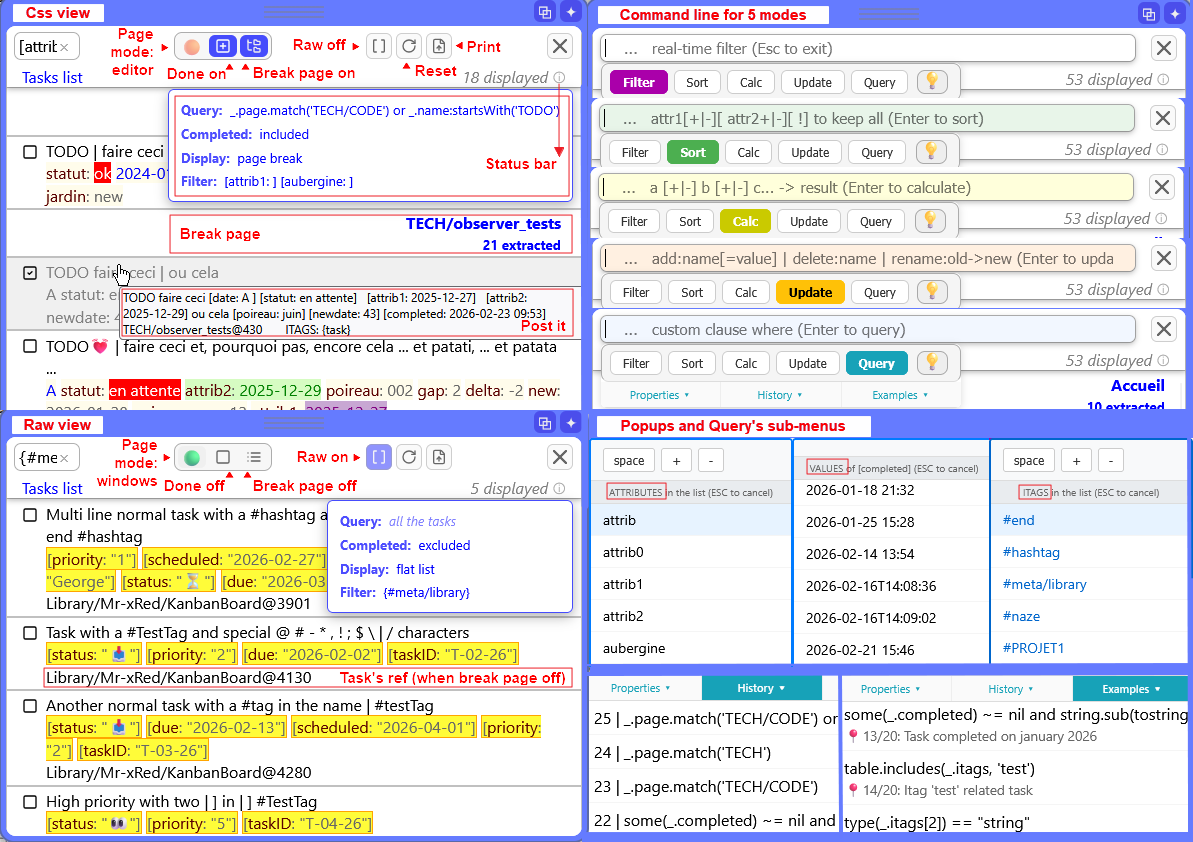
Task: Select 'aubergine' in the attributes list
Action: 634,648
